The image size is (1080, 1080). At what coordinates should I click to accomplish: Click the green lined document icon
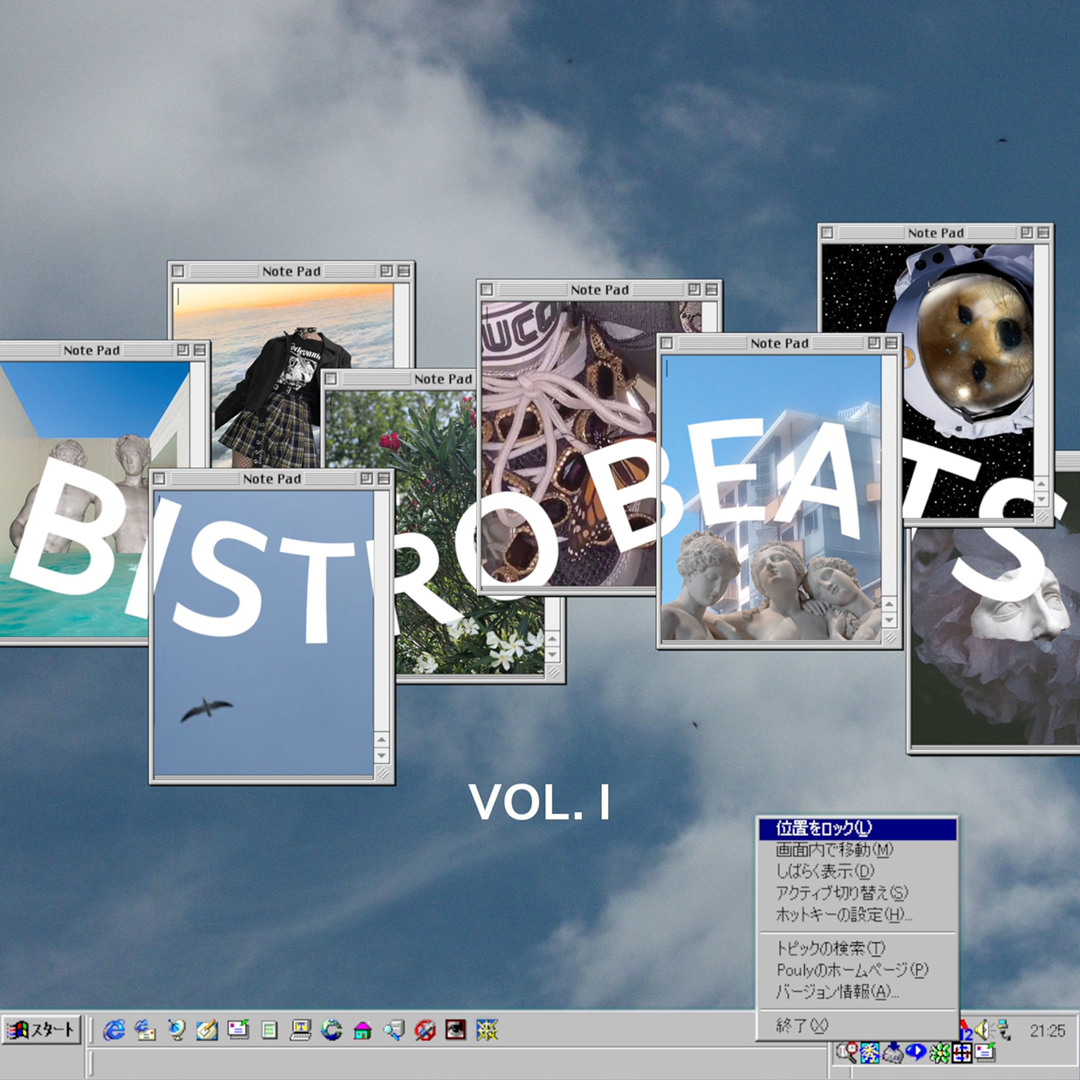click(269, 1030)
